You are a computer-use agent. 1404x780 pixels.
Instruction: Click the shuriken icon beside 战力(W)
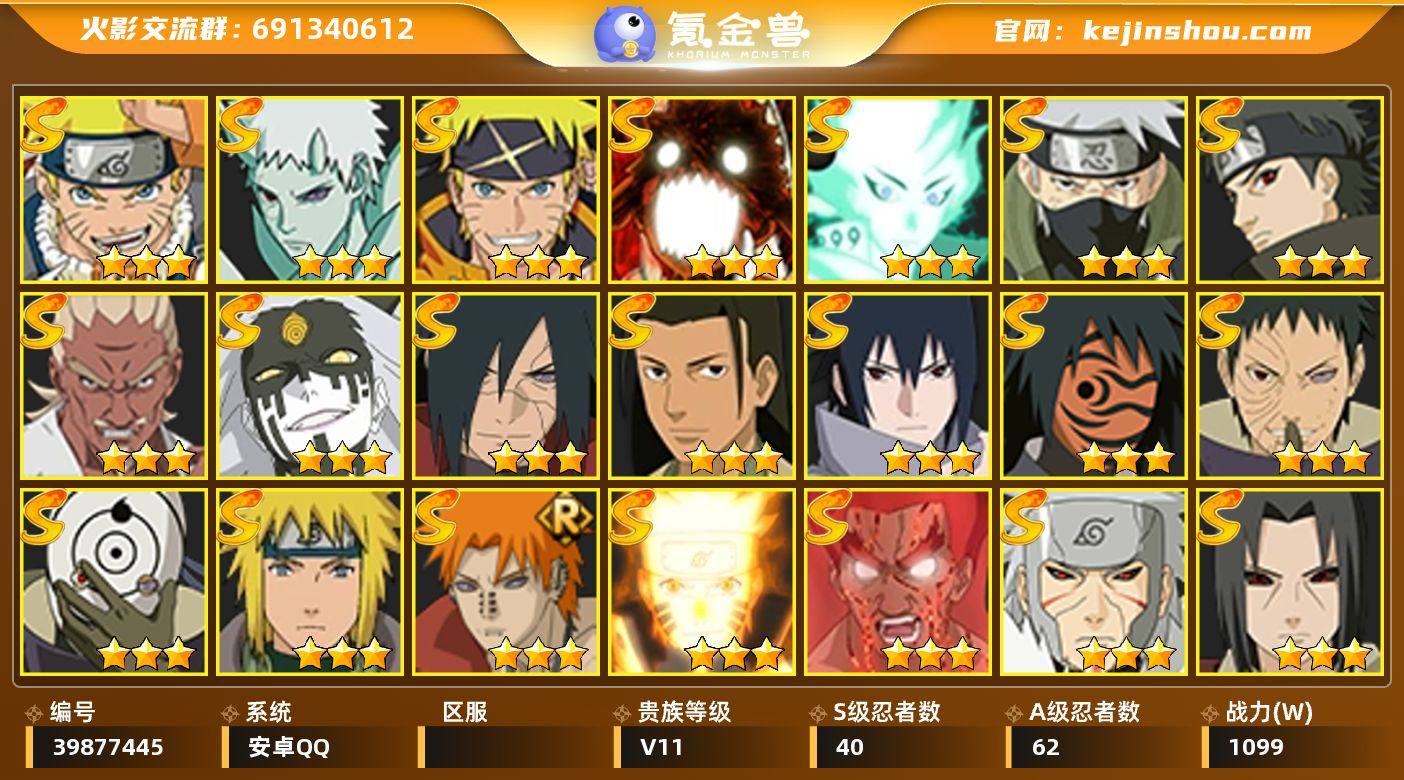point(1211,713)
